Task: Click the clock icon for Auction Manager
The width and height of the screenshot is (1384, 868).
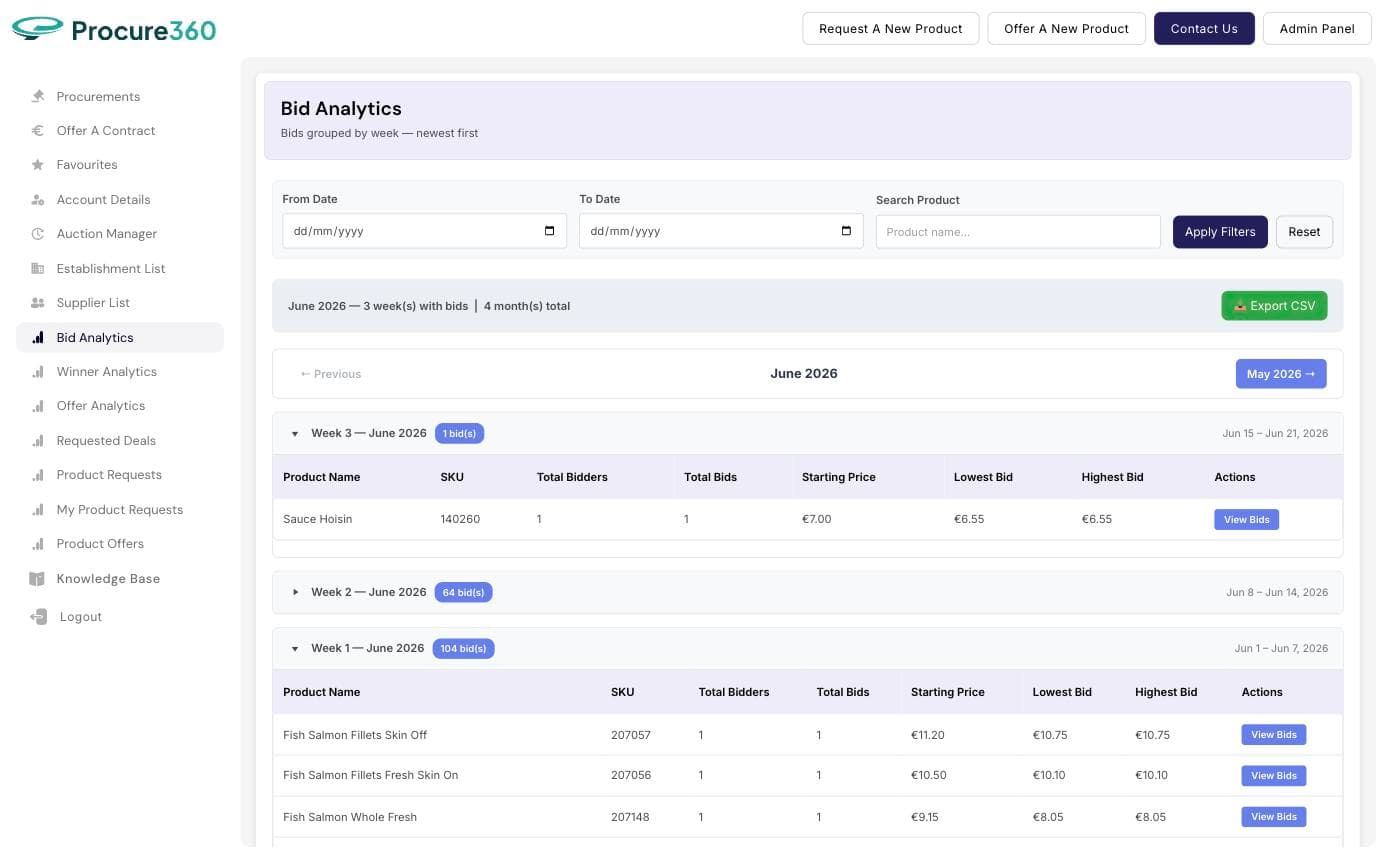Action: (38, 234)
